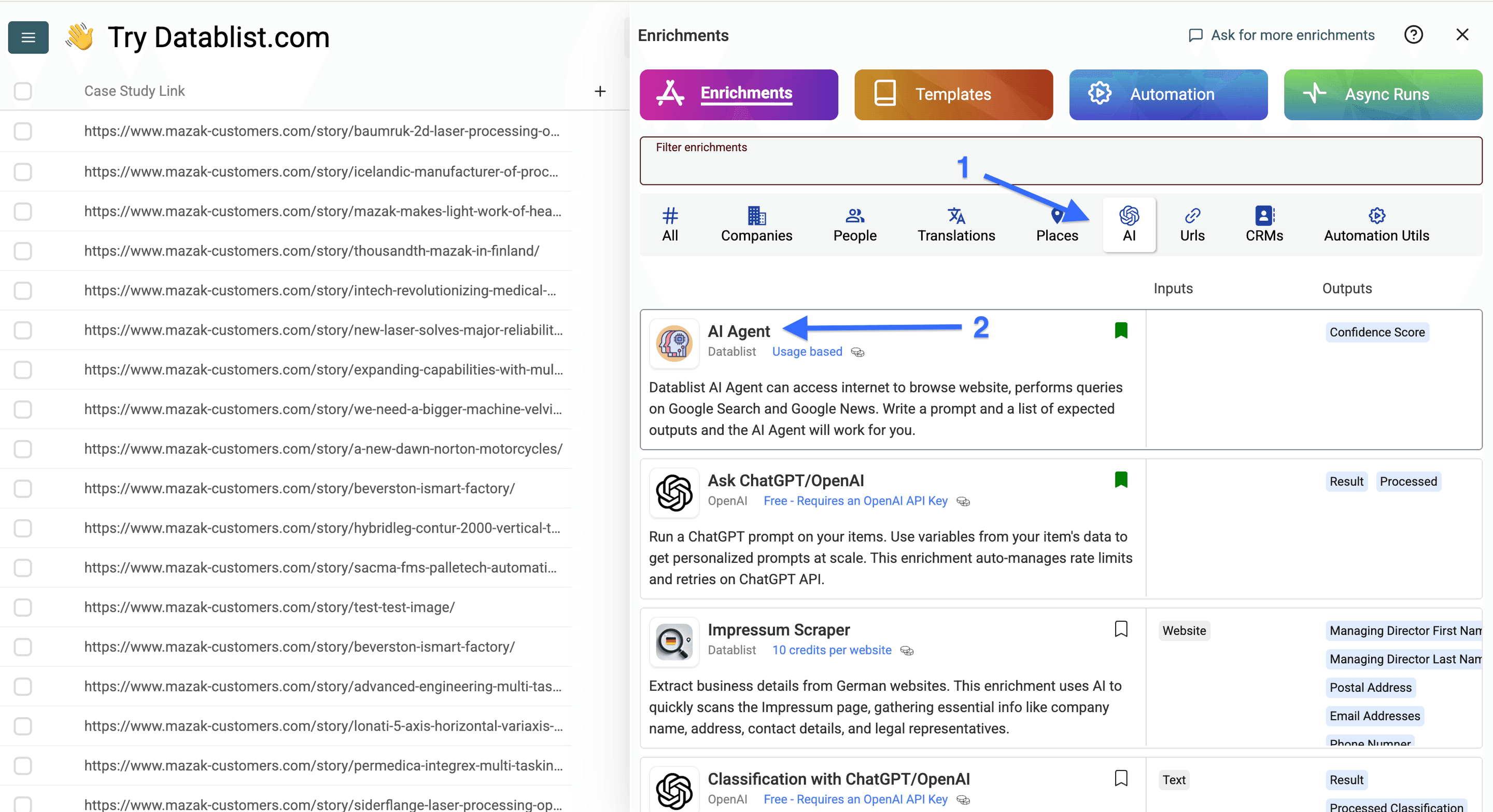Check the icelandic-manufacturer row checkbox
This screenshot has width=1493, height=812.
[23, 172]
